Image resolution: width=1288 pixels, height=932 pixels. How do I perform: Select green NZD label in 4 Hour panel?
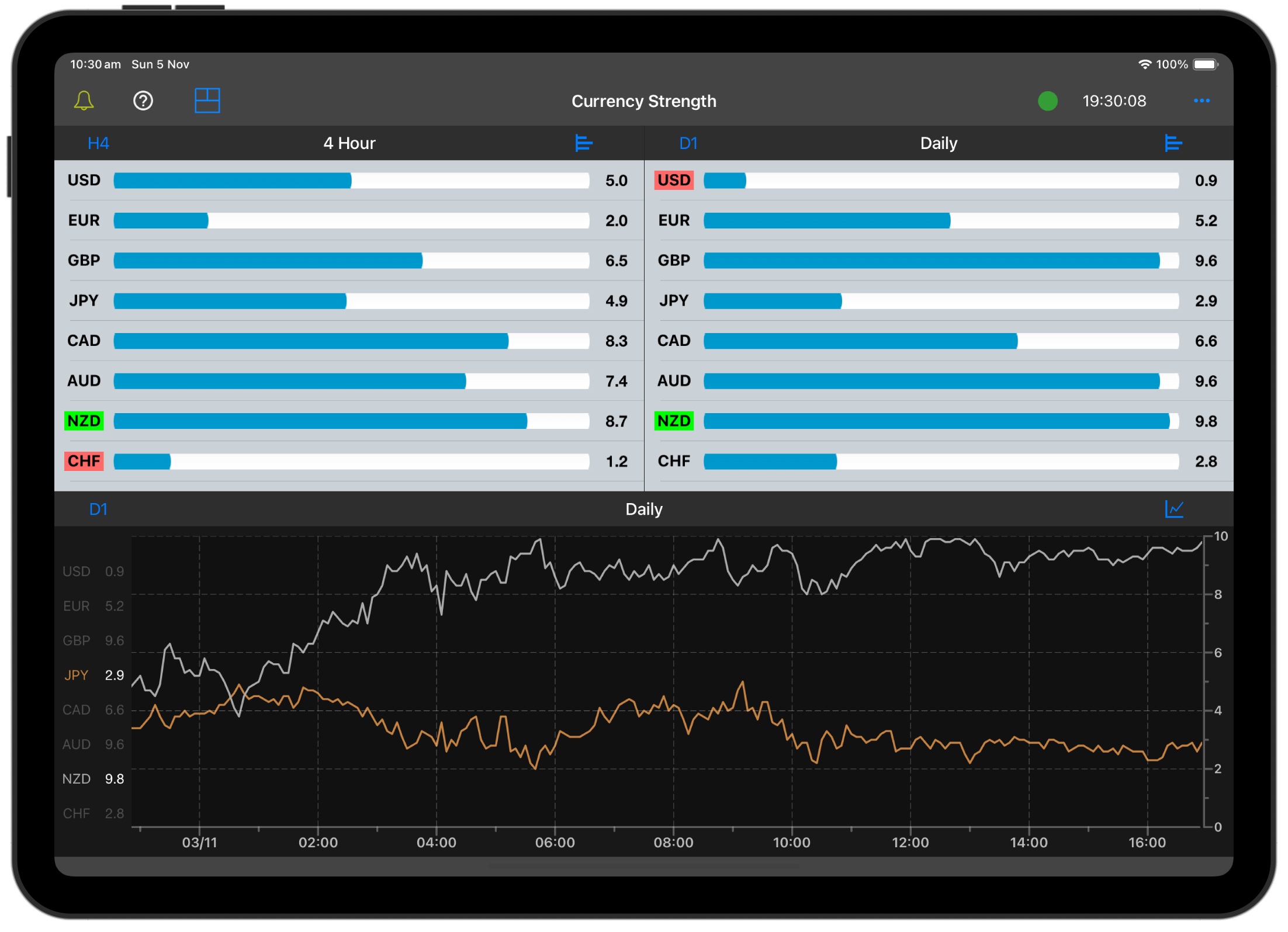(x=84, y=421)
